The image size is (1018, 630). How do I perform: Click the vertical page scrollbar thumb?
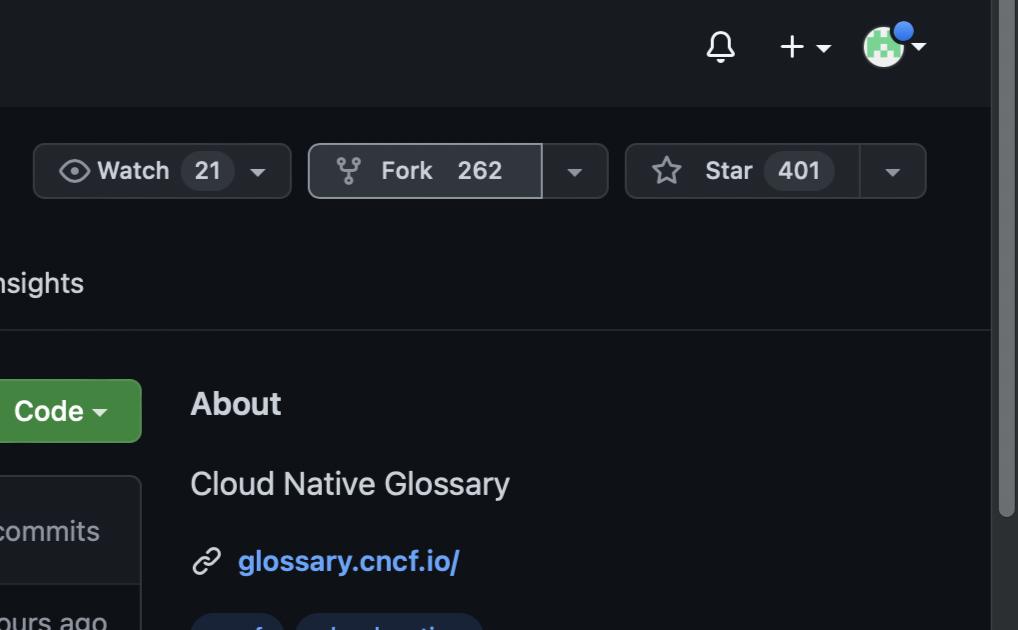coord(1006,258)
